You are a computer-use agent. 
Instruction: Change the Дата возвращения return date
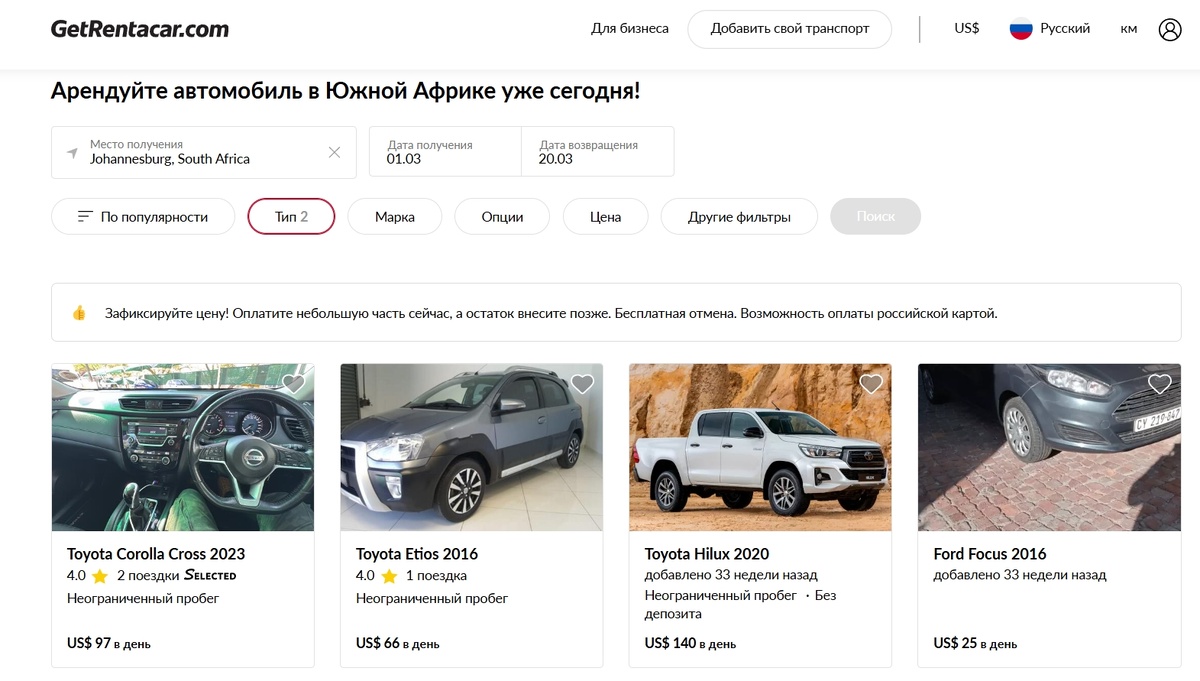[598, 152]
